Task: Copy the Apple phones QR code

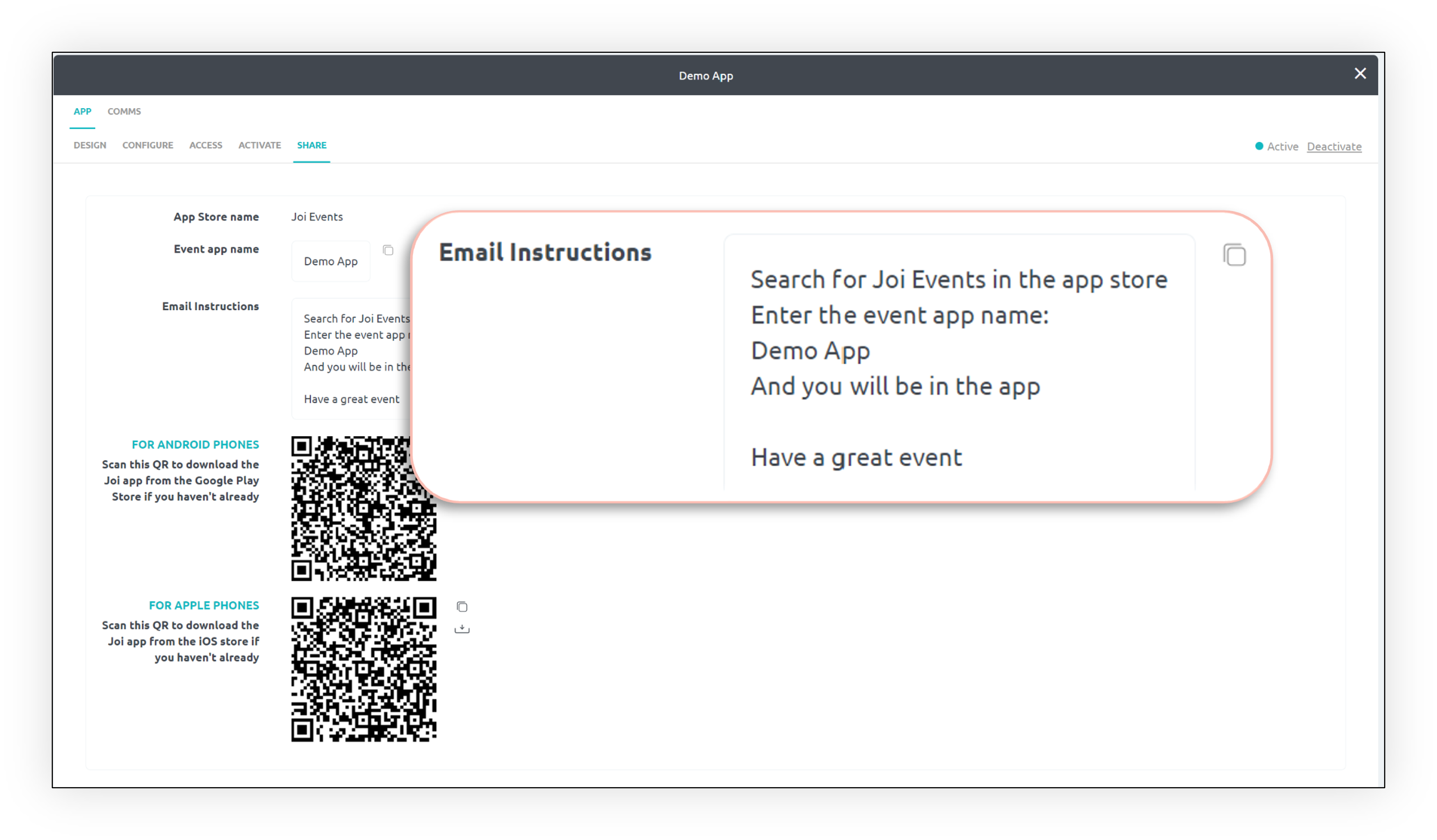Action: (x=462, y=607)
